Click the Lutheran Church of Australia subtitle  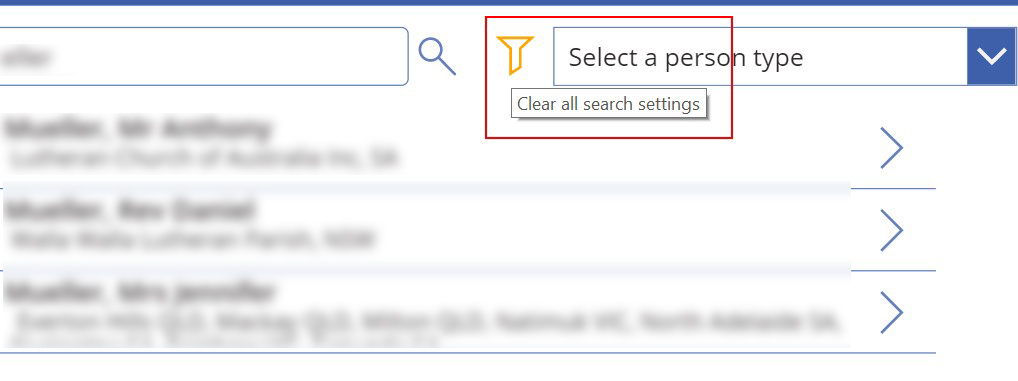click(203, 158)
